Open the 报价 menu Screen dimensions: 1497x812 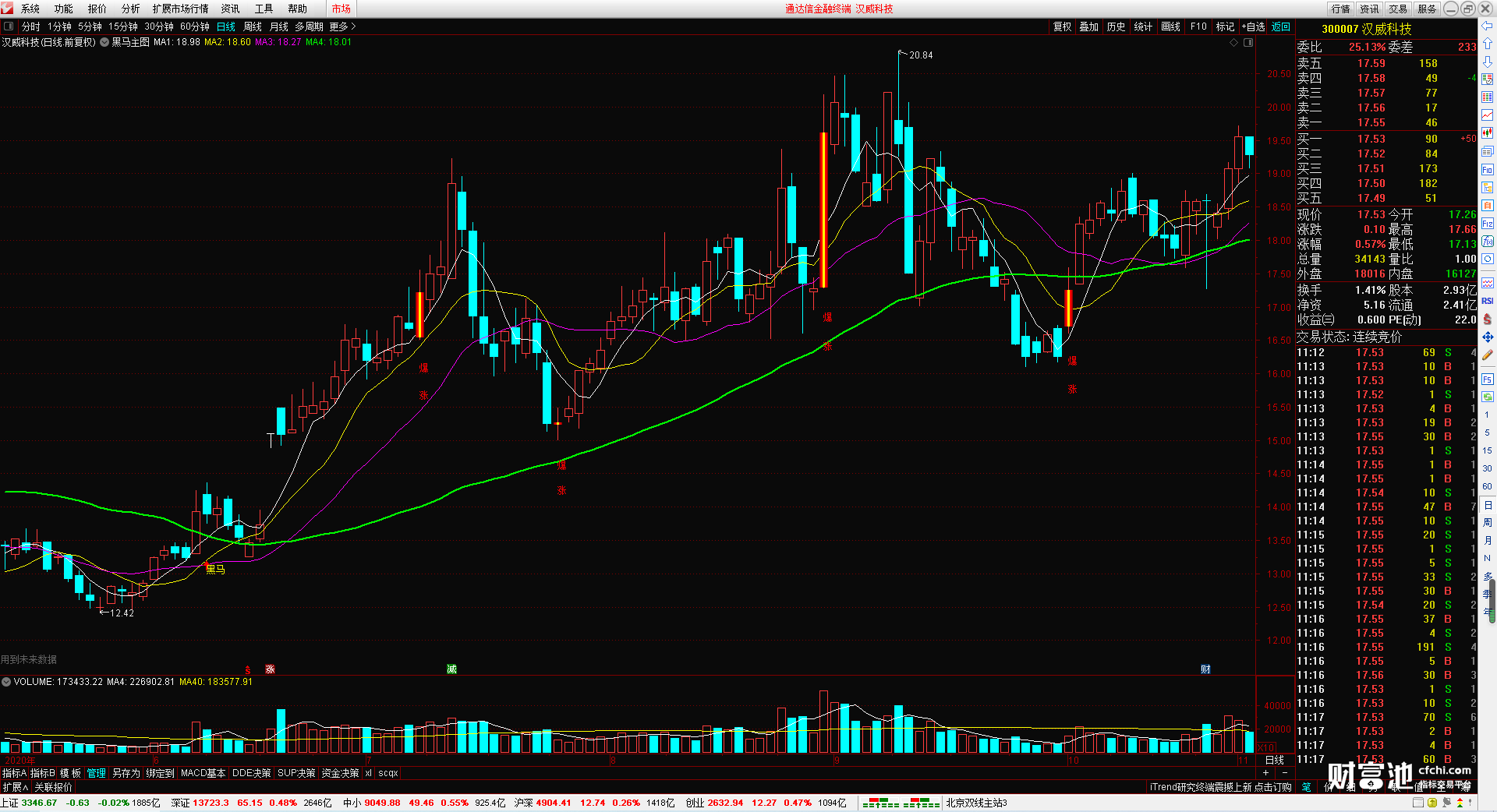tap(97, 9)
